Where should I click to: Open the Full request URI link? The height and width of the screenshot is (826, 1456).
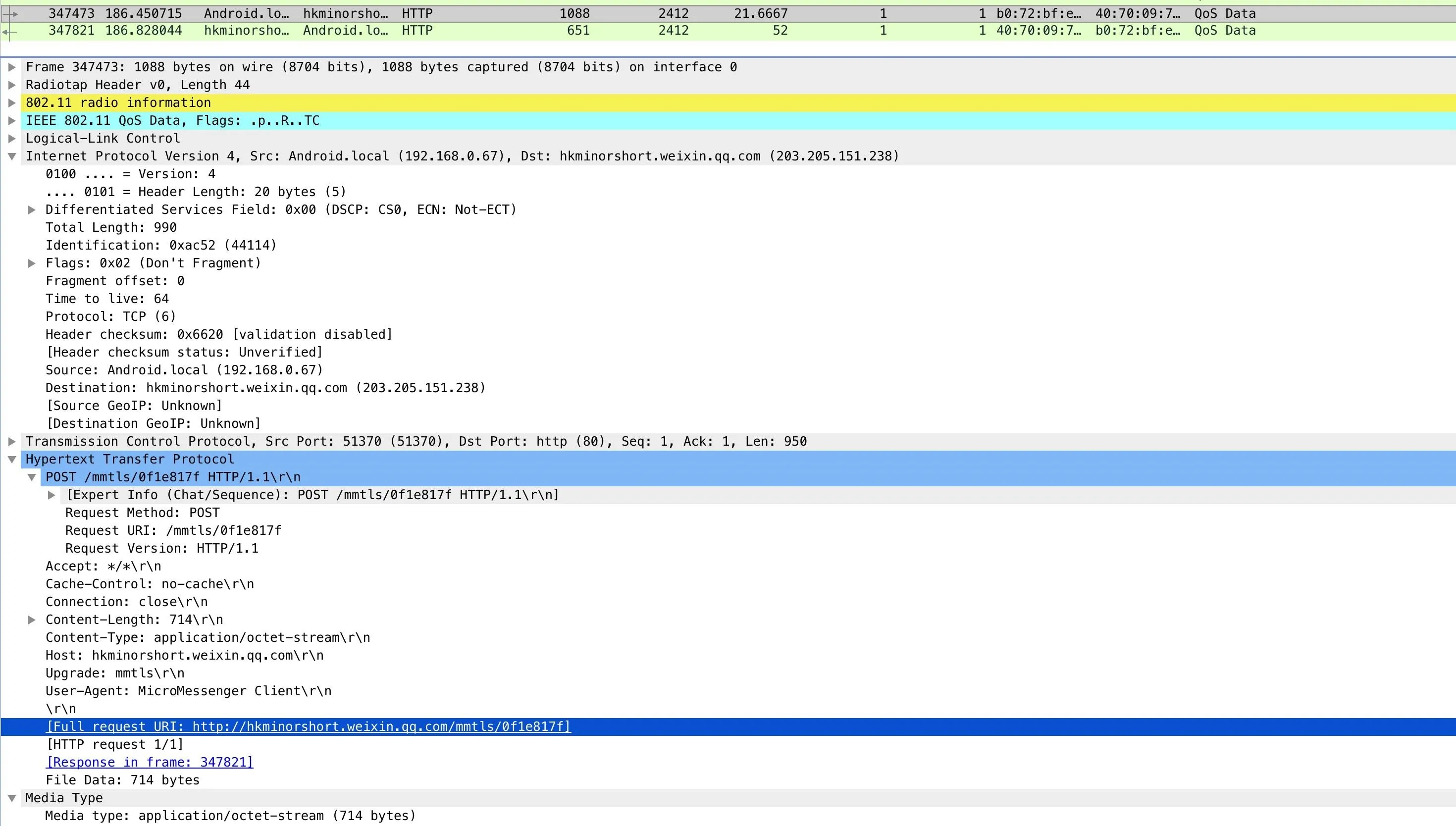coord(309,727)
